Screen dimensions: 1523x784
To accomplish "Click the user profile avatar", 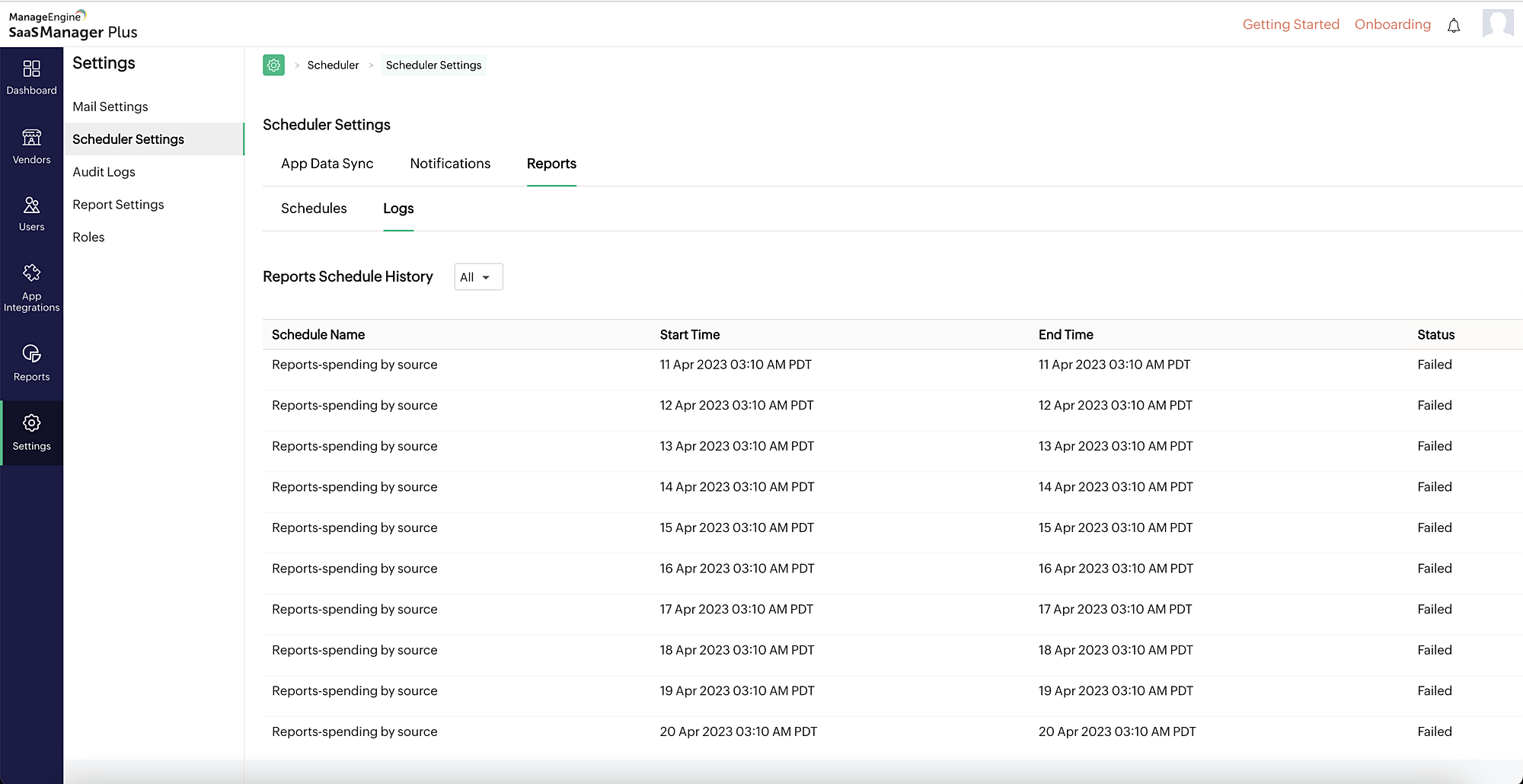I will coord(1497,24).
